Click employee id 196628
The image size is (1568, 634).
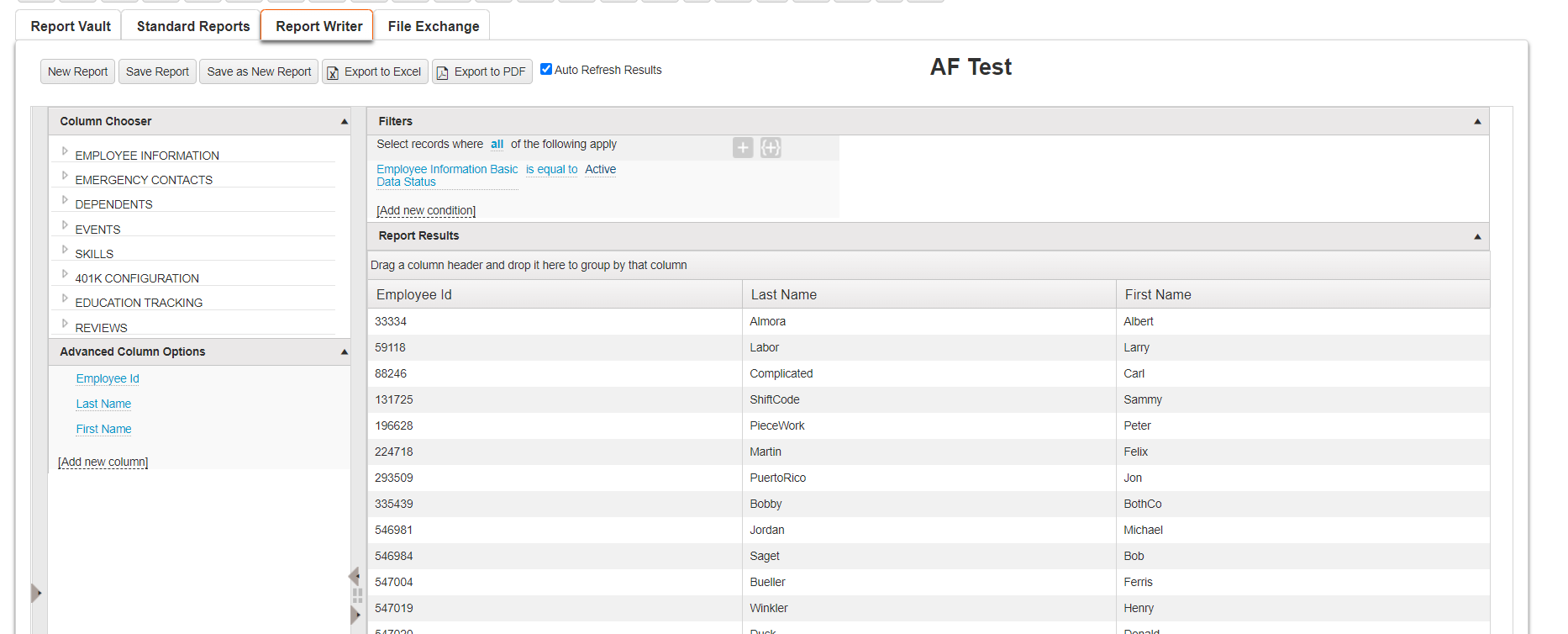(555, 425)
